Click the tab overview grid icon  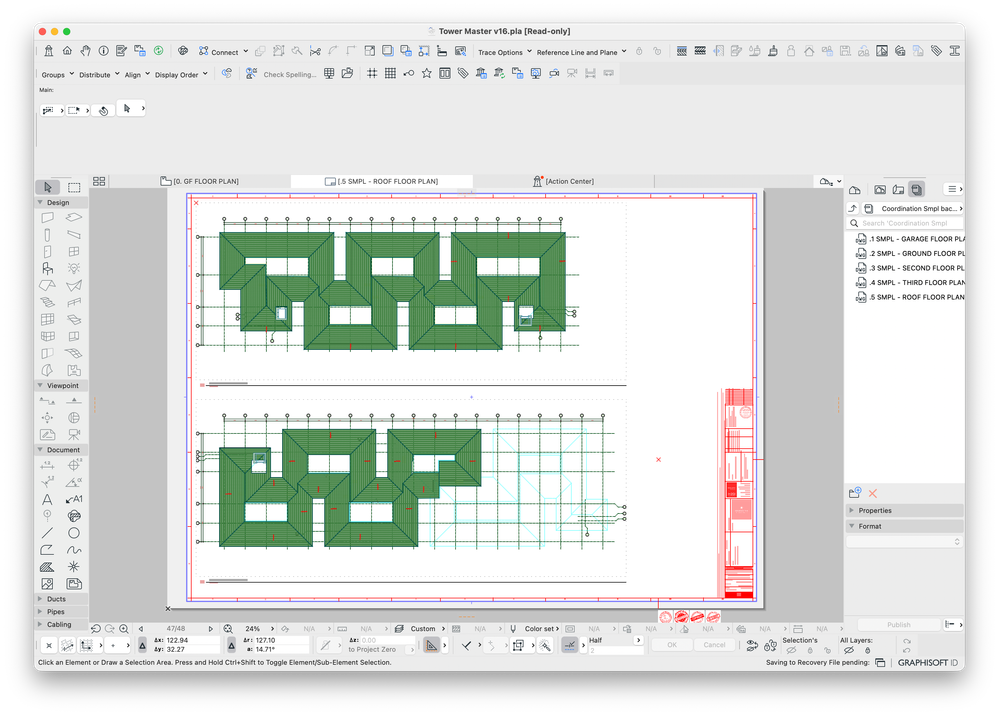(x=99, y=182)
